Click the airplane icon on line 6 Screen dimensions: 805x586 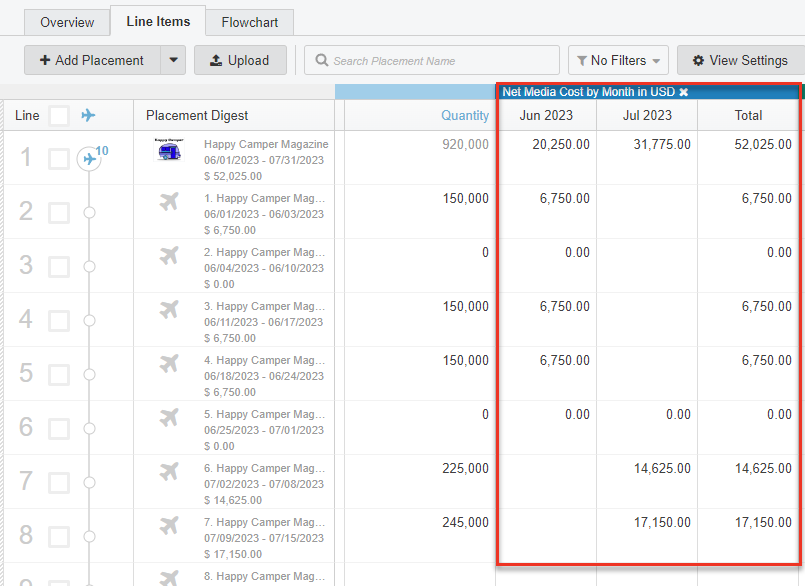(168, 418)
